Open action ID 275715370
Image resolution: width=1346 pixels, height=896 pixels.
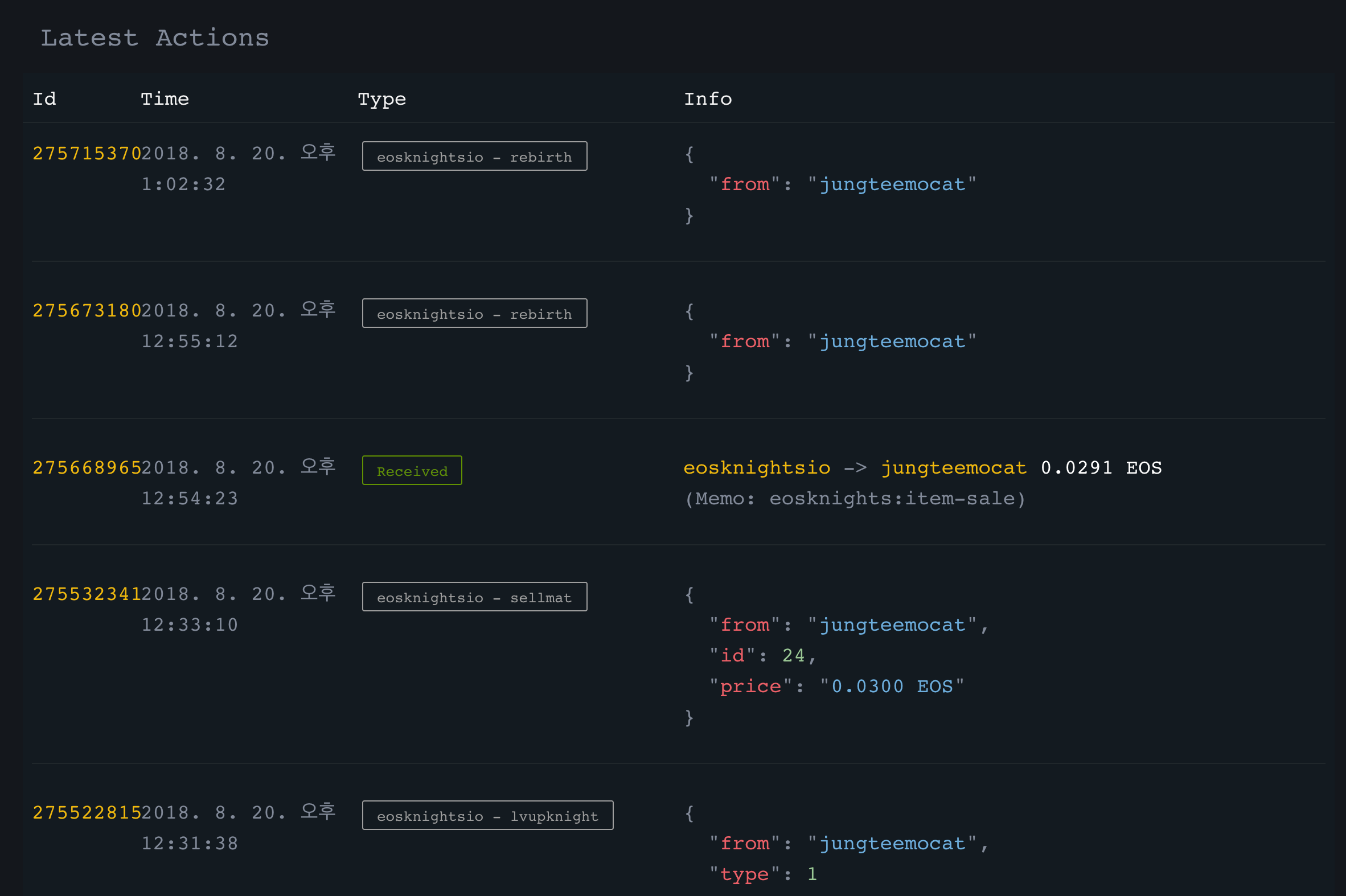point(87,154)
